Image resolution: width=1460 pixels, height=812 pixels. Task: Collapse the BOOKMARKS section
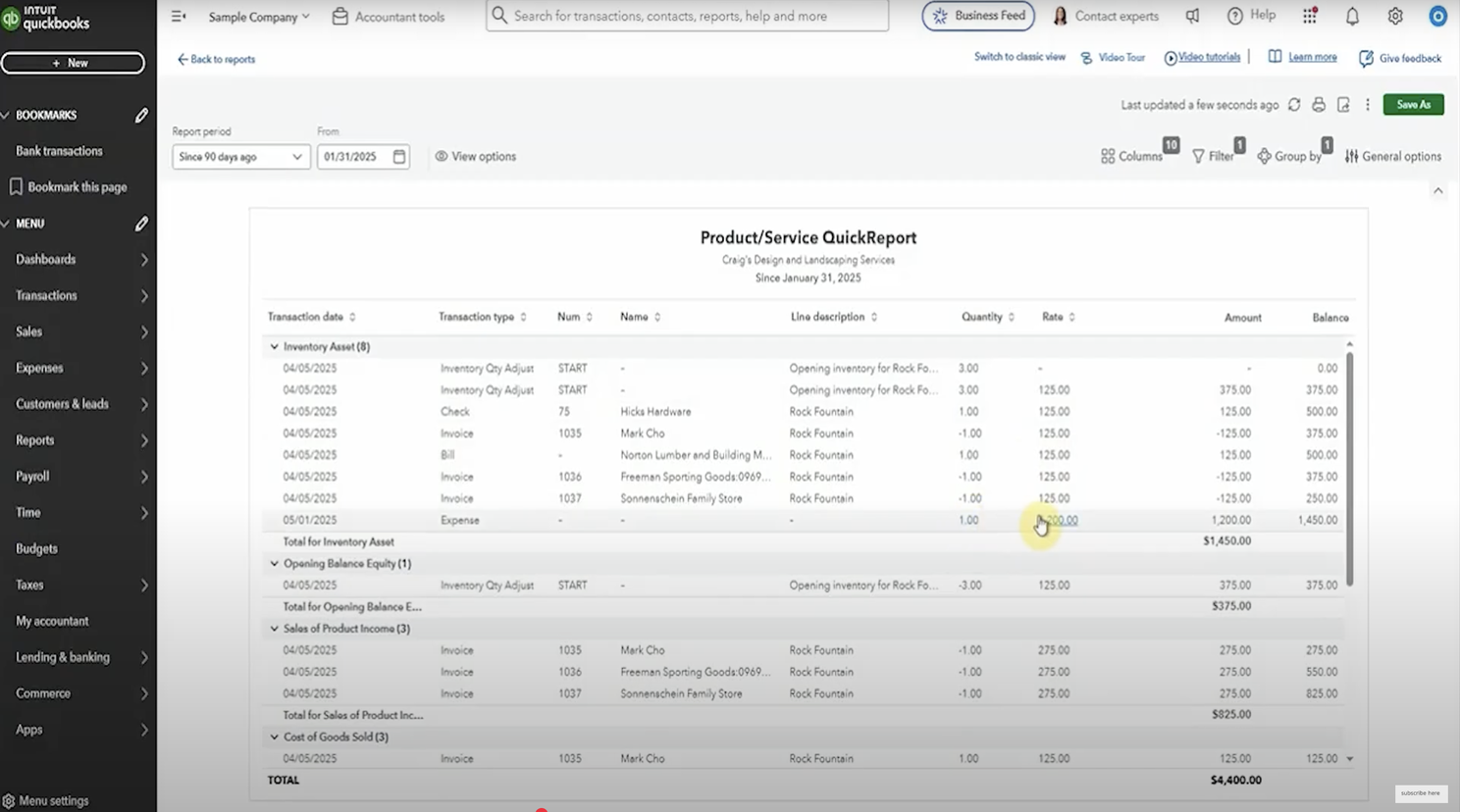(6, 115)
